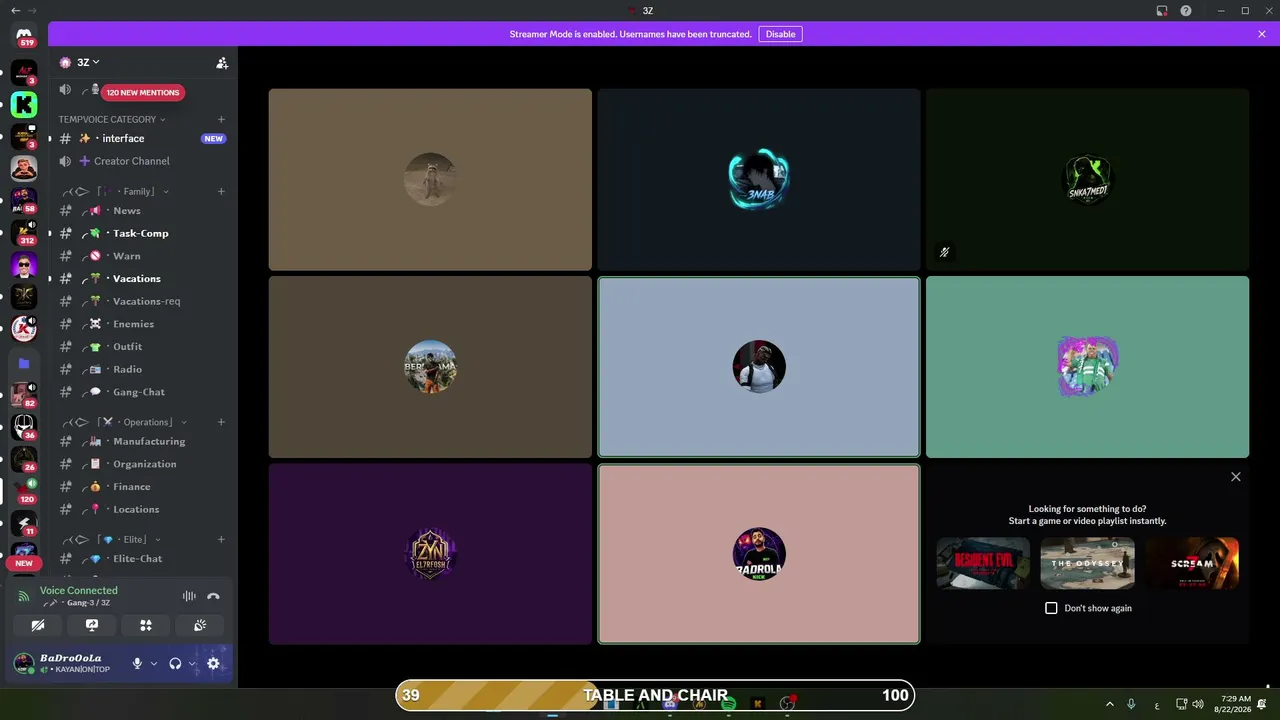
Task: Open the Gang-Chat channel
Action: (142, 392)
